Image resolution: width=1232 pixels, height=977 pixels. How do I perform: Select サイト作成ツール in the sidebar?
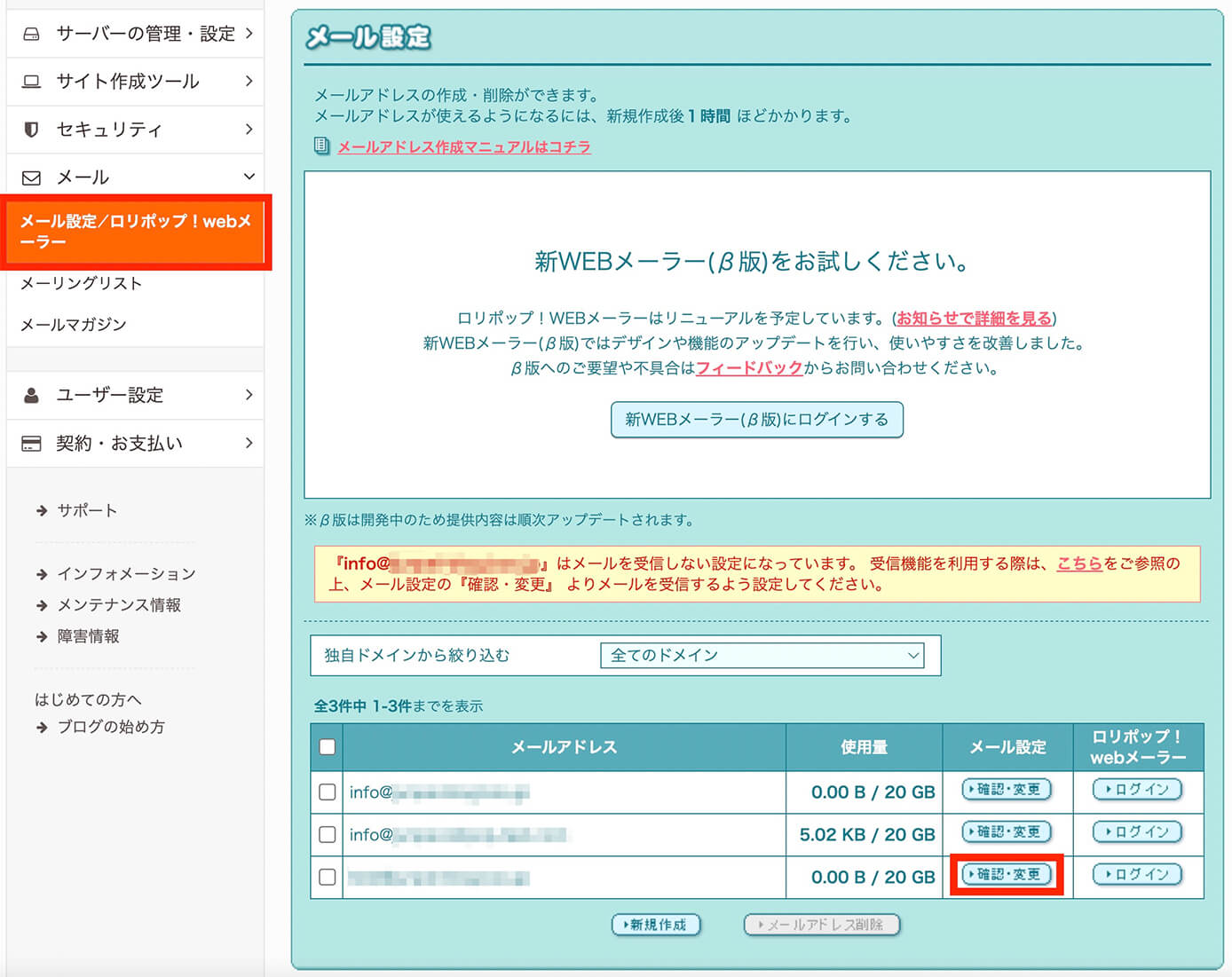click(135, 82)
